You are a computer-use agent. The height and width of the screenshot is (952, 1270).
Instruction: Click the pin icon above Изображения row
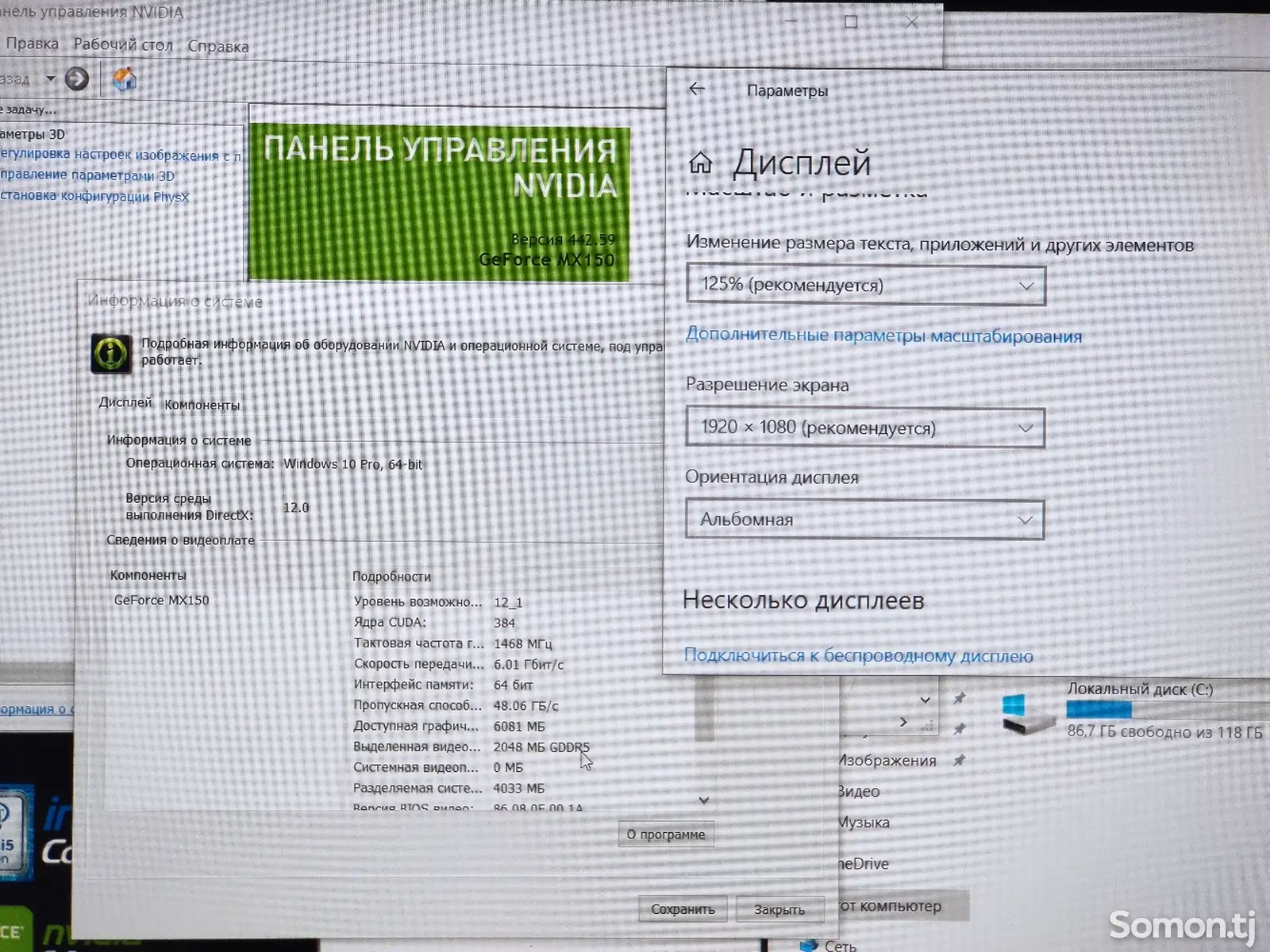[959, 728]
